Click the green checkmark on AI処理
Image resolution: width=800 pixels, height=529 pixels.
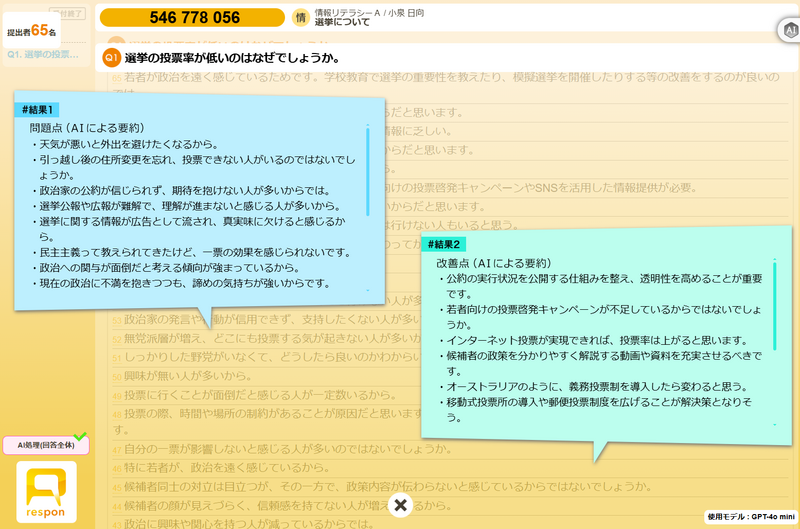[x=80, y=437]
